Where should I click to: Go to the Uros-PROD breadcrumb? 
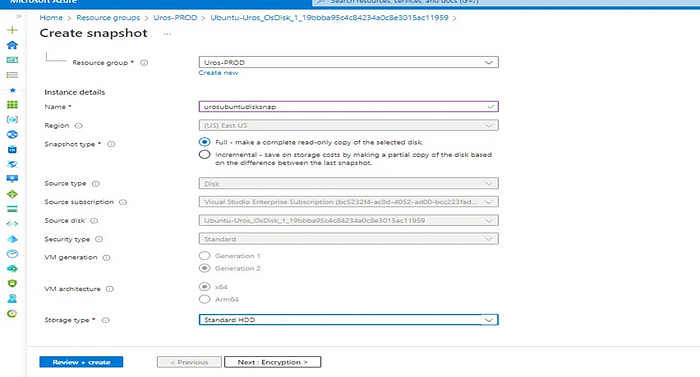point(175,18)
